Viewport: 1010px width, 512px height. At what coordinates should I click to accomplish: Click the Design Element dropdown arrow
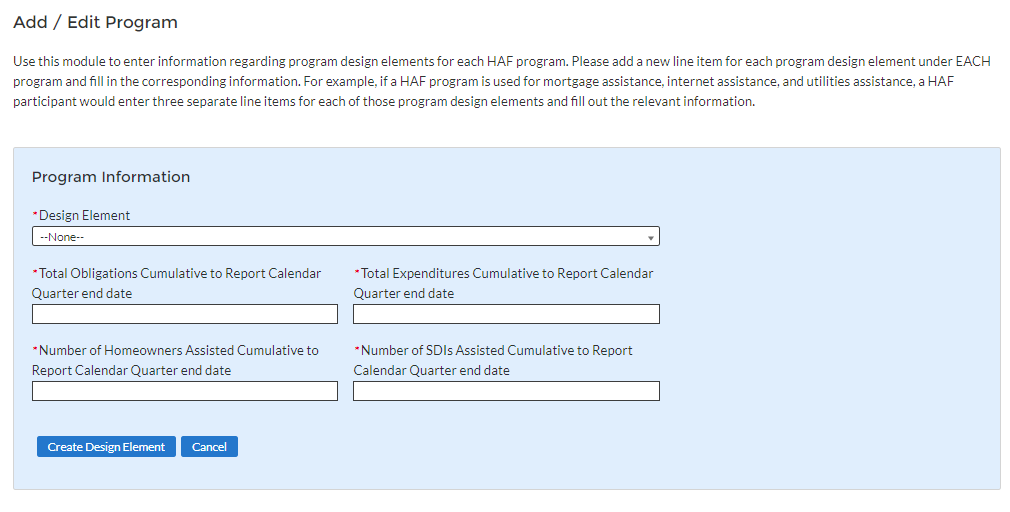click(651, 238)
